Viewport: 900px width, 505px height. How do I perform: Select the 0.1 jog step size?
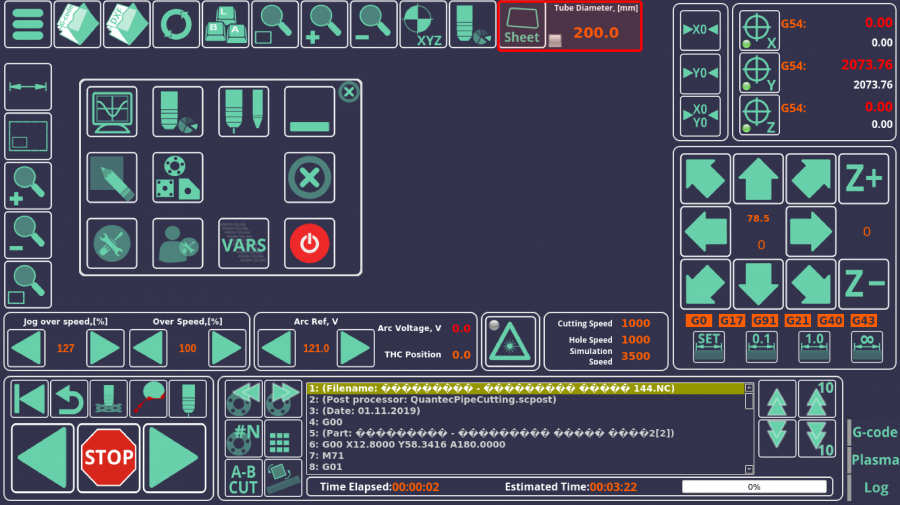(761, 347)
